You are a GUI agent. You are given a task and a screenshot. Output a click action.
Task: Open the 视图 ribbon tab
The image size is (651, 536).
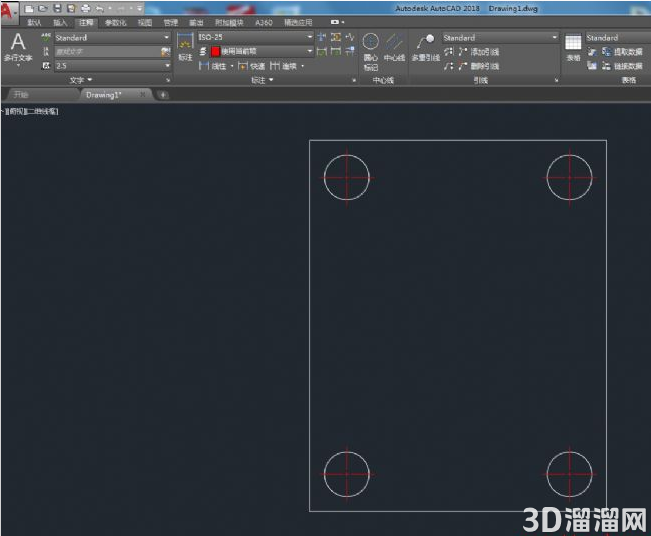(x=145, y=22)
